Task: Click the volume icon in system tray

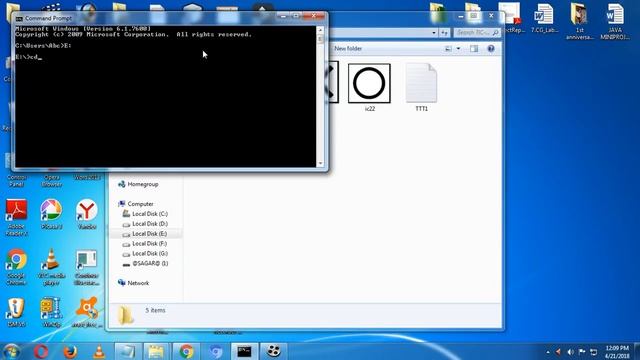Action: click(x=571, y=352)
